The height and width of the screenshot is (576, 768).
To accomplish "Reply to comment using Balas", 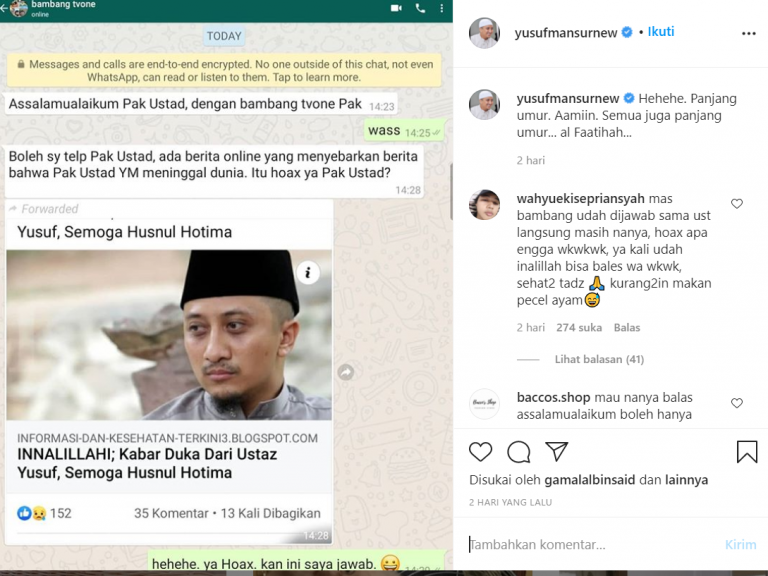I will [626, 328].
